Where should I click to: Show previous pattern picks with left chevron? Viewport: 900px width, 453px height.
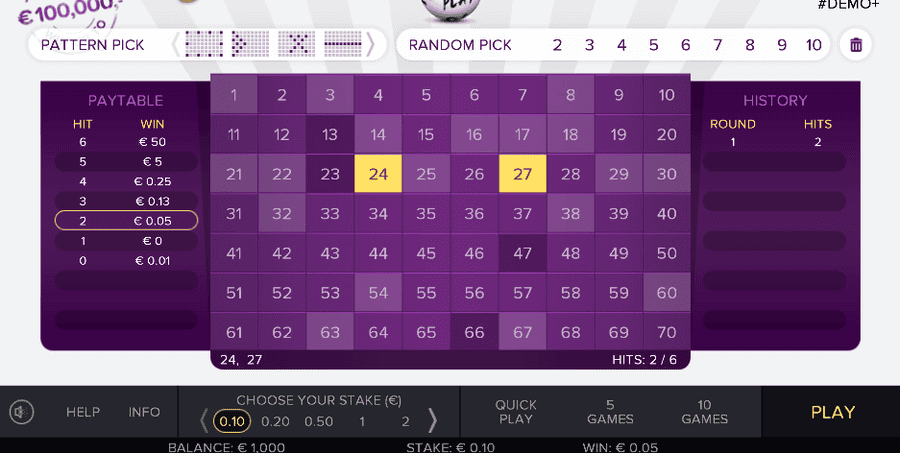tap(176, 44)
